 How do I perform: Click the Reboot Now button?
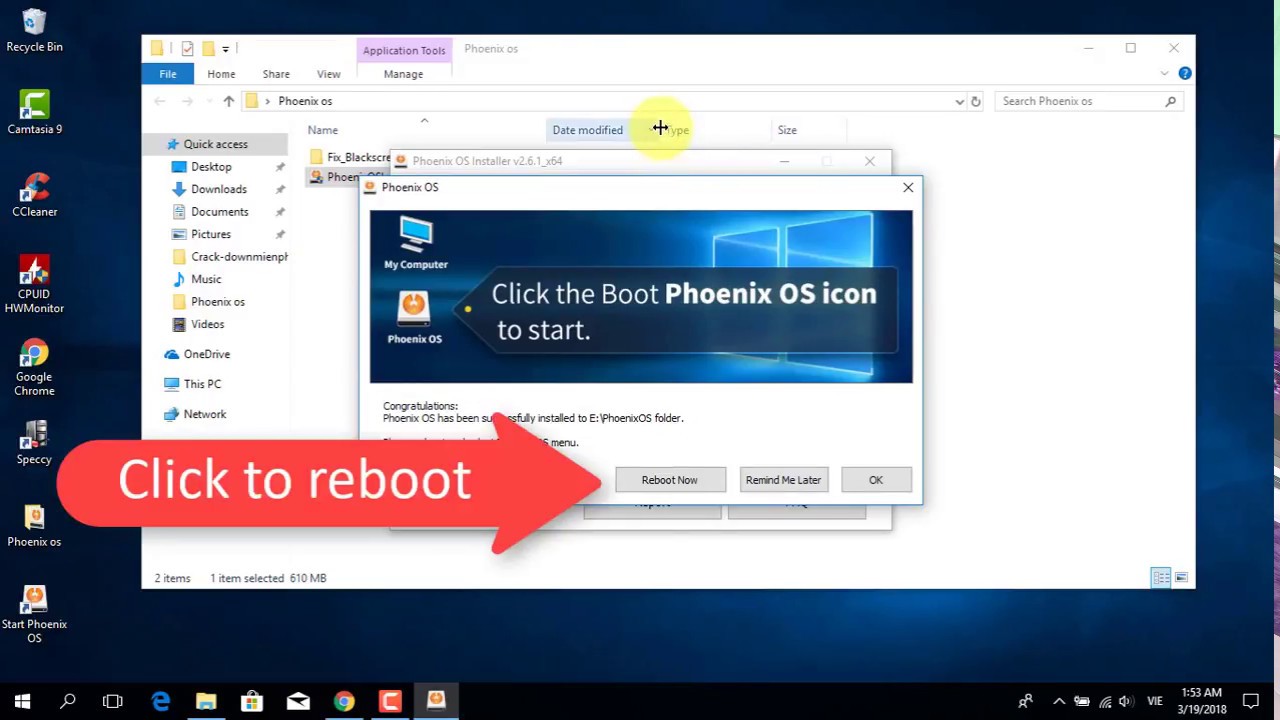point(669,480)
